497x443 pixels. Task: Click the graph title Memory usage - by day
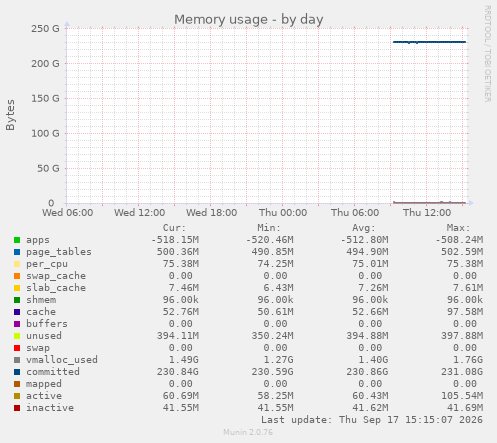pos(249,20)
